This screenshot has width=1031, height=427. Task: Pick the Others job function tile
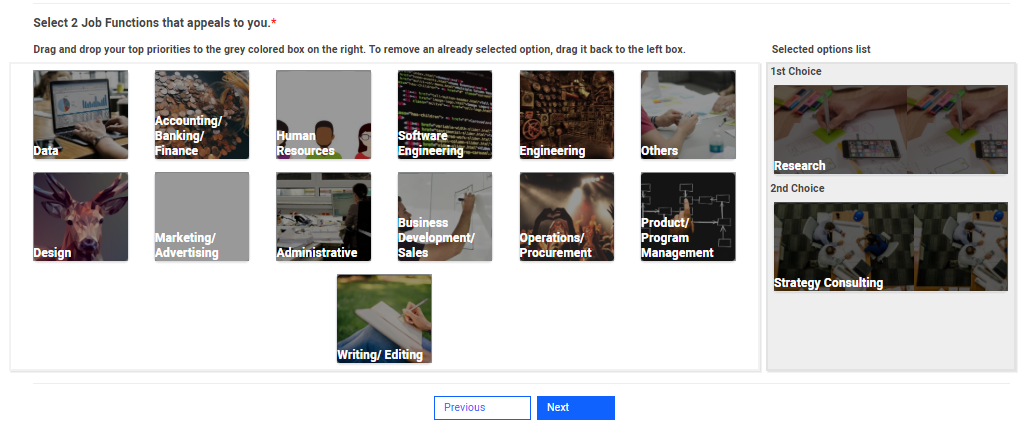(x=688, y=114)
